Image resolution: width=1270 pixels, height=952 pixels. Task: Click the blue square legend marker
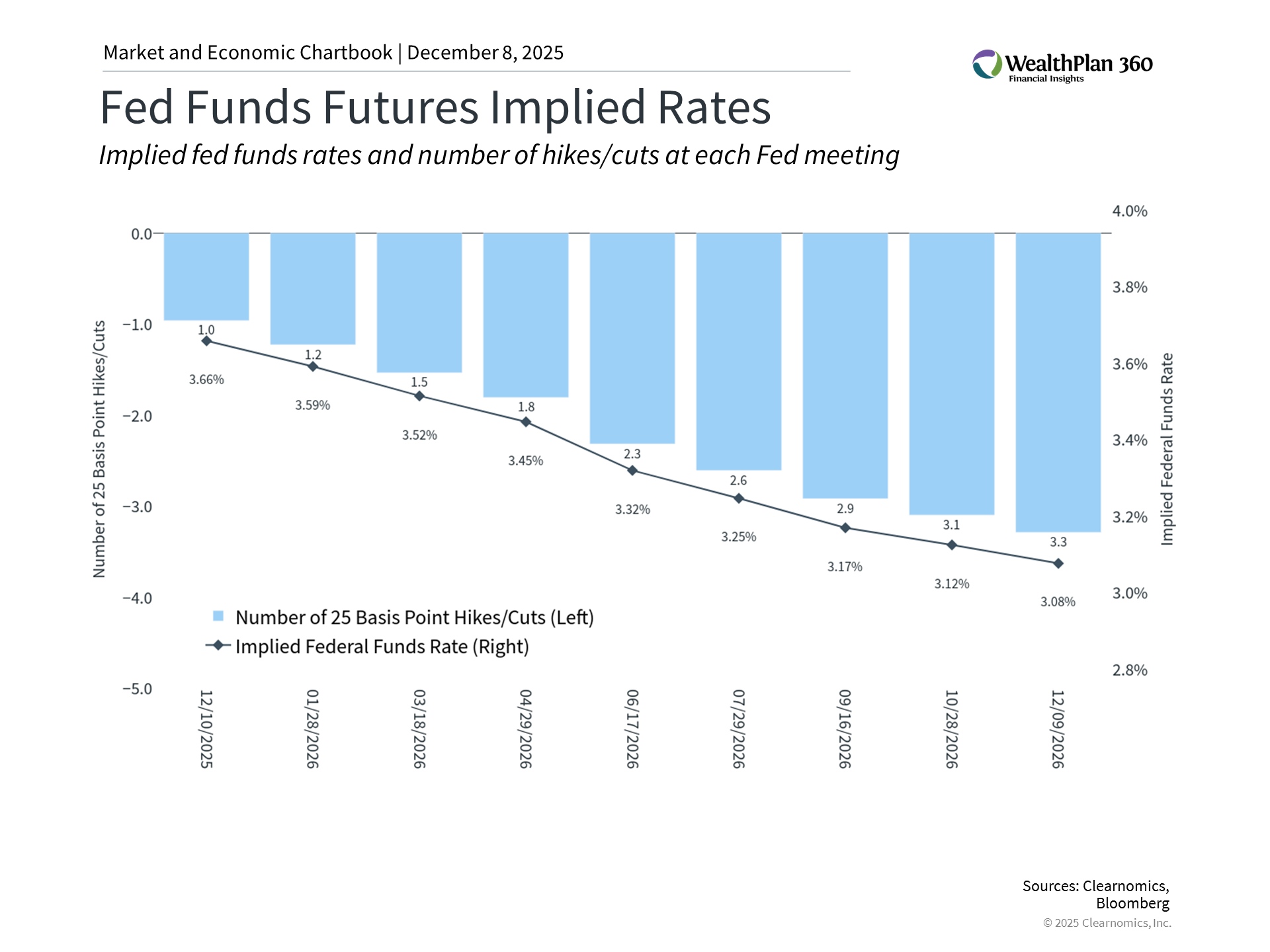[218, 616]
